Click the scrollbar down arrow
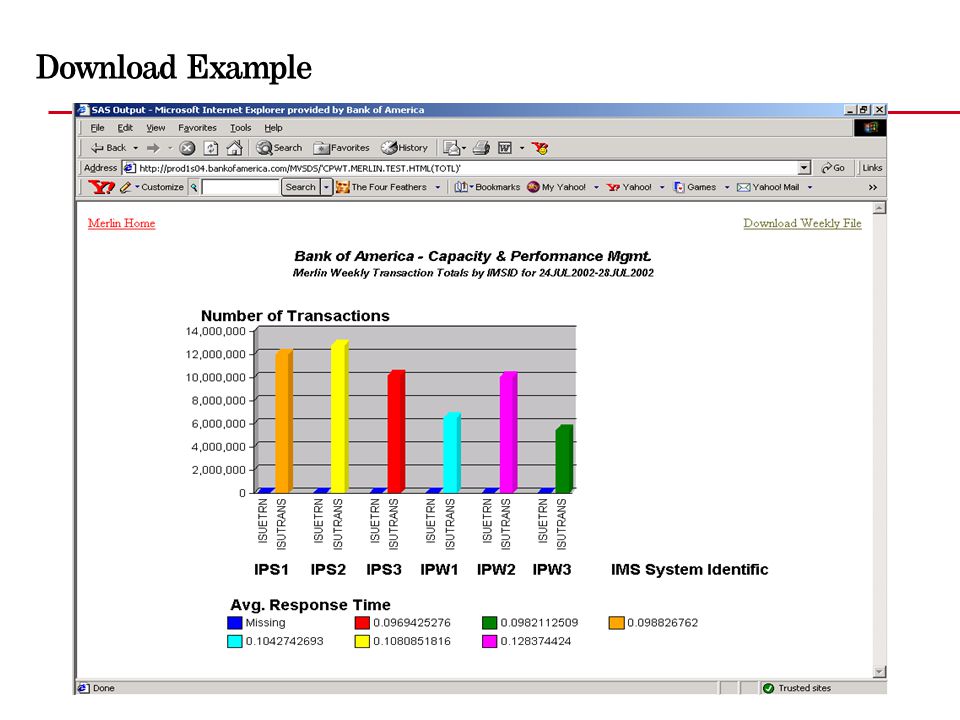Screen dimensions: 960x720 [x=879, y=672]
